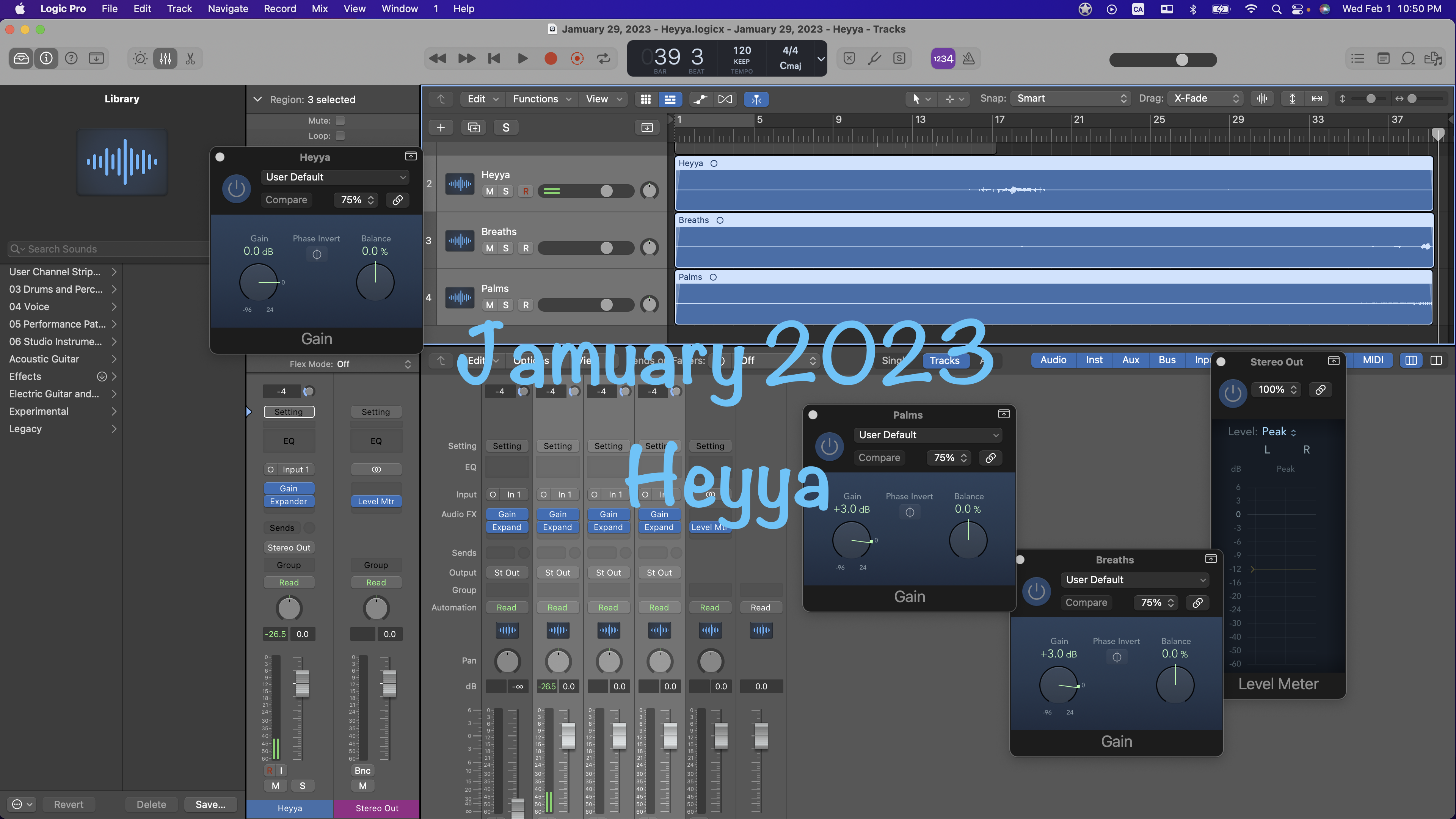Viewport: 1456px width, 819px height.
Task: Show automation button in Tracks toolbar
Action: [700, 99]
